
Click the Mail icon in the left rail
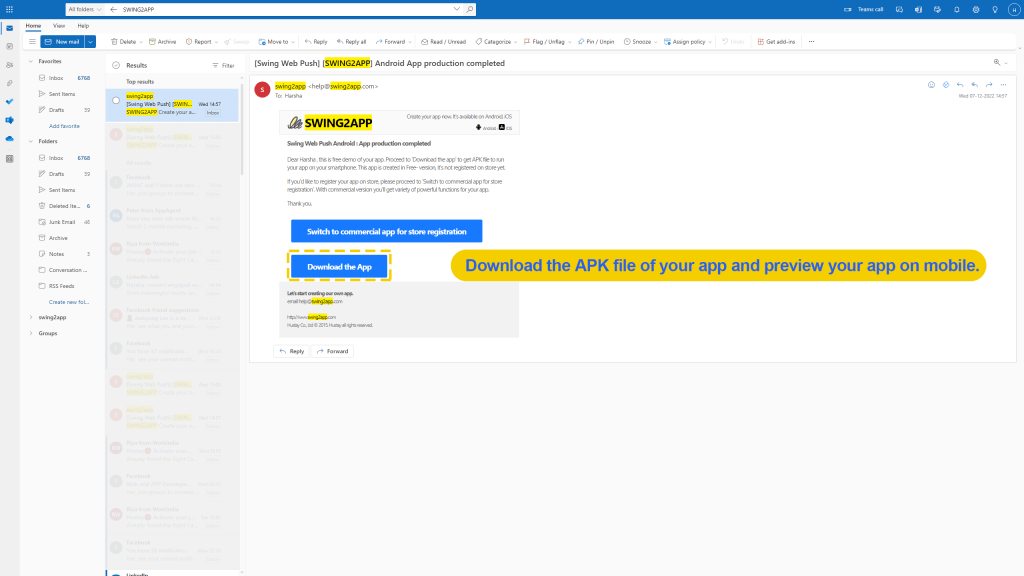tap(9, 28)
